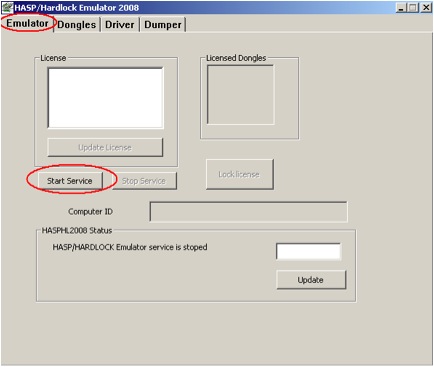Click the 'HASP/HARDLOCK Emulator service is stoped' status text
This screenshot has width=434, height=367.
[x=130, y=247]
